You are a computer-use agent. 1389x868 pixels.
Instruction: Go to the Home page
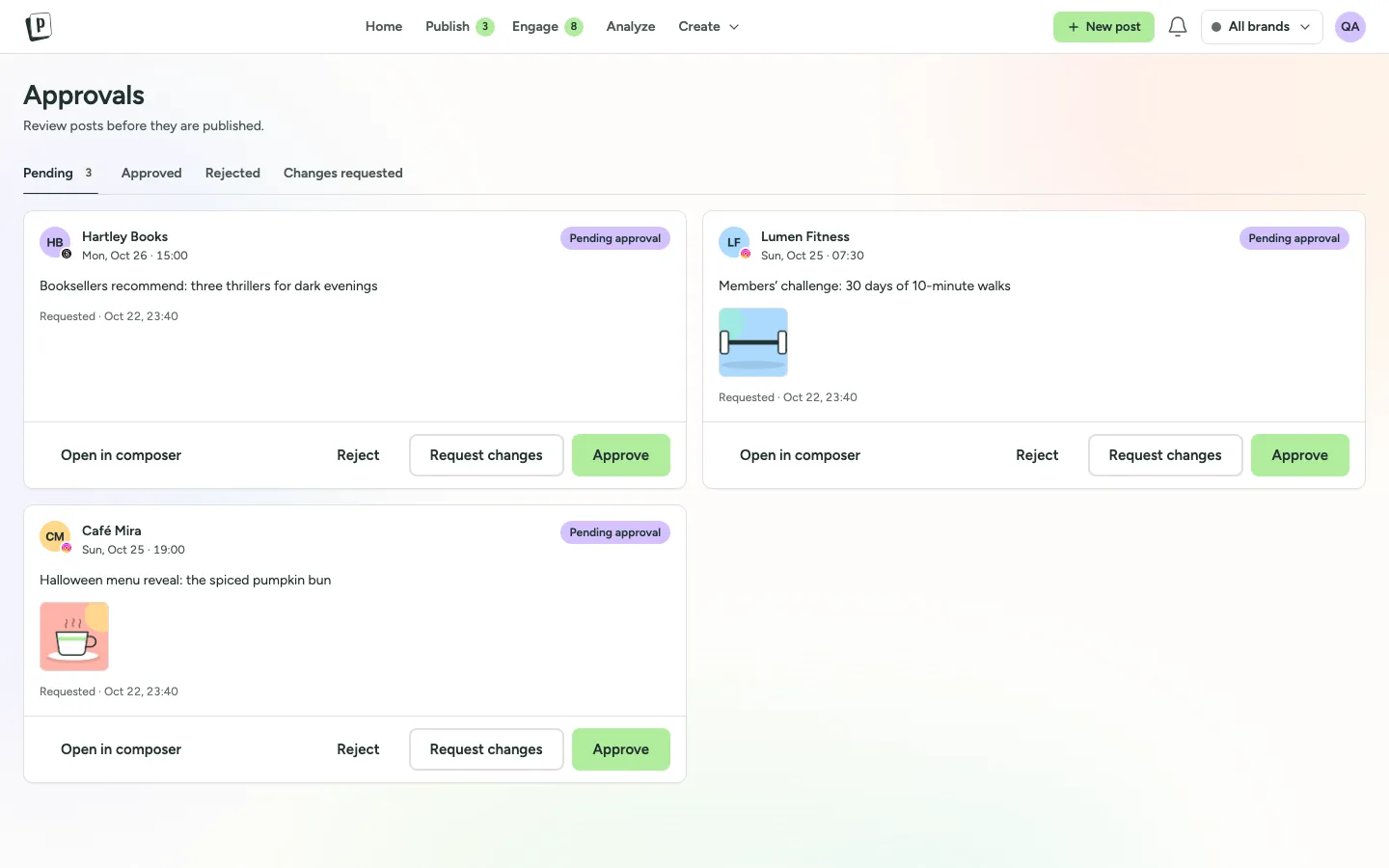[x=384, y=27]
